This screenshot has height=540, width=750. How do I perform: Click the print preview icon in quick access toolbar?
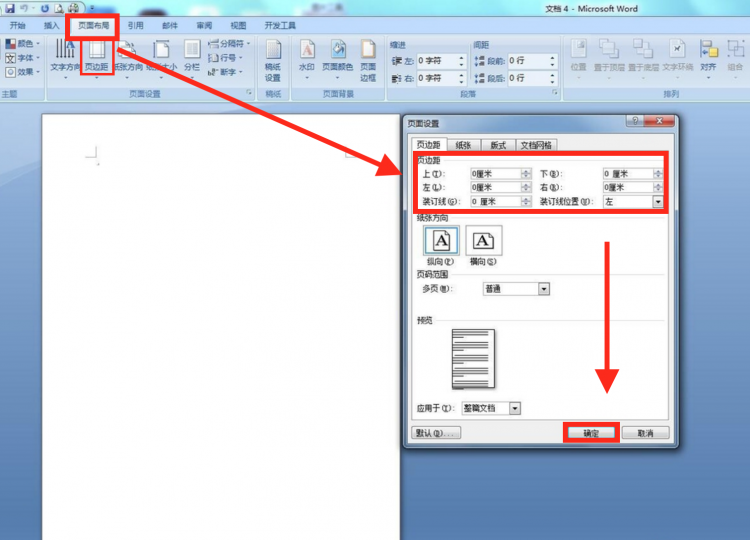pos(59,8)
